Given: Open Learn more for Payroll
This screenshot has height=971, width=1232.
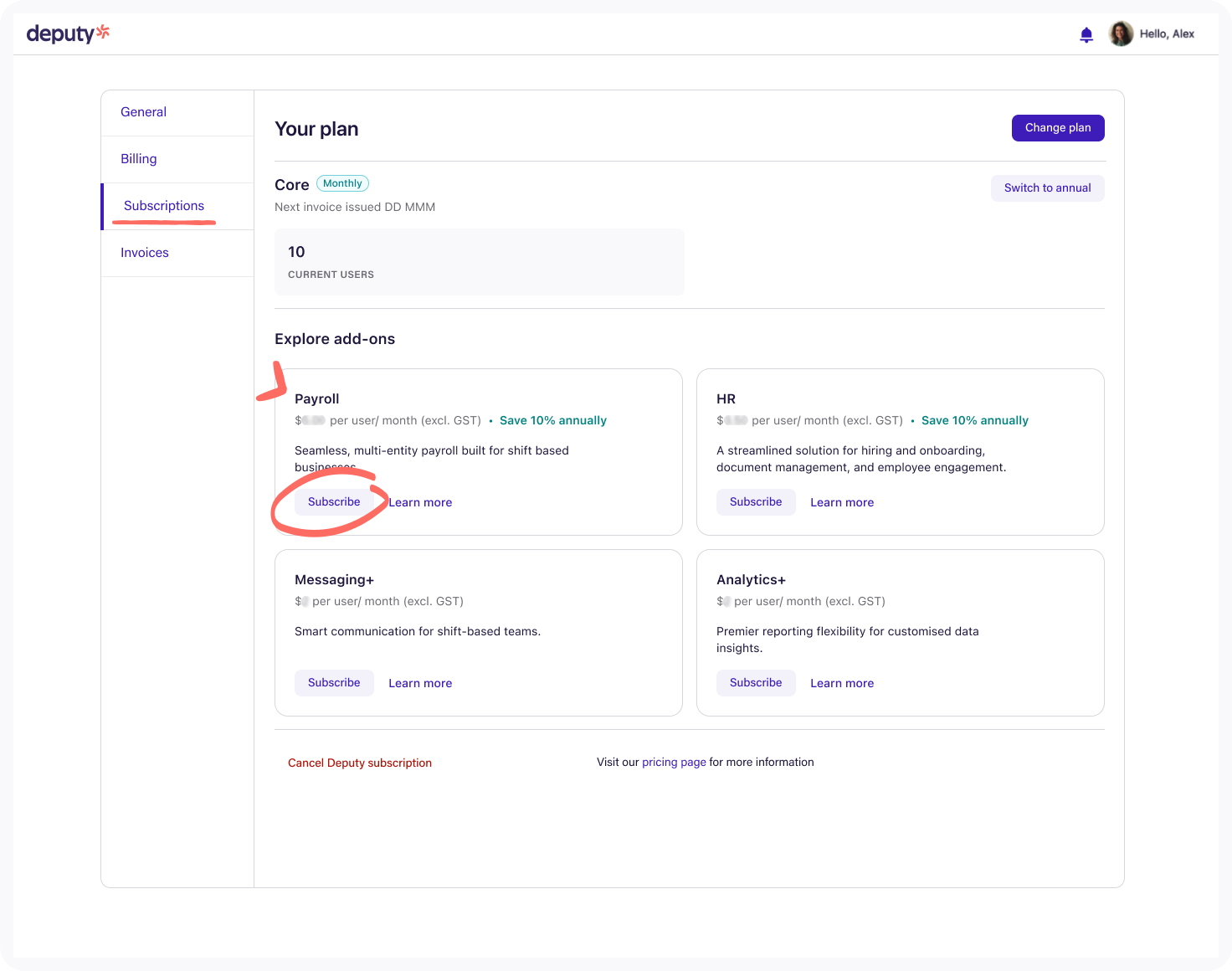Looking at the screenshot, I should tap(420, 503).
